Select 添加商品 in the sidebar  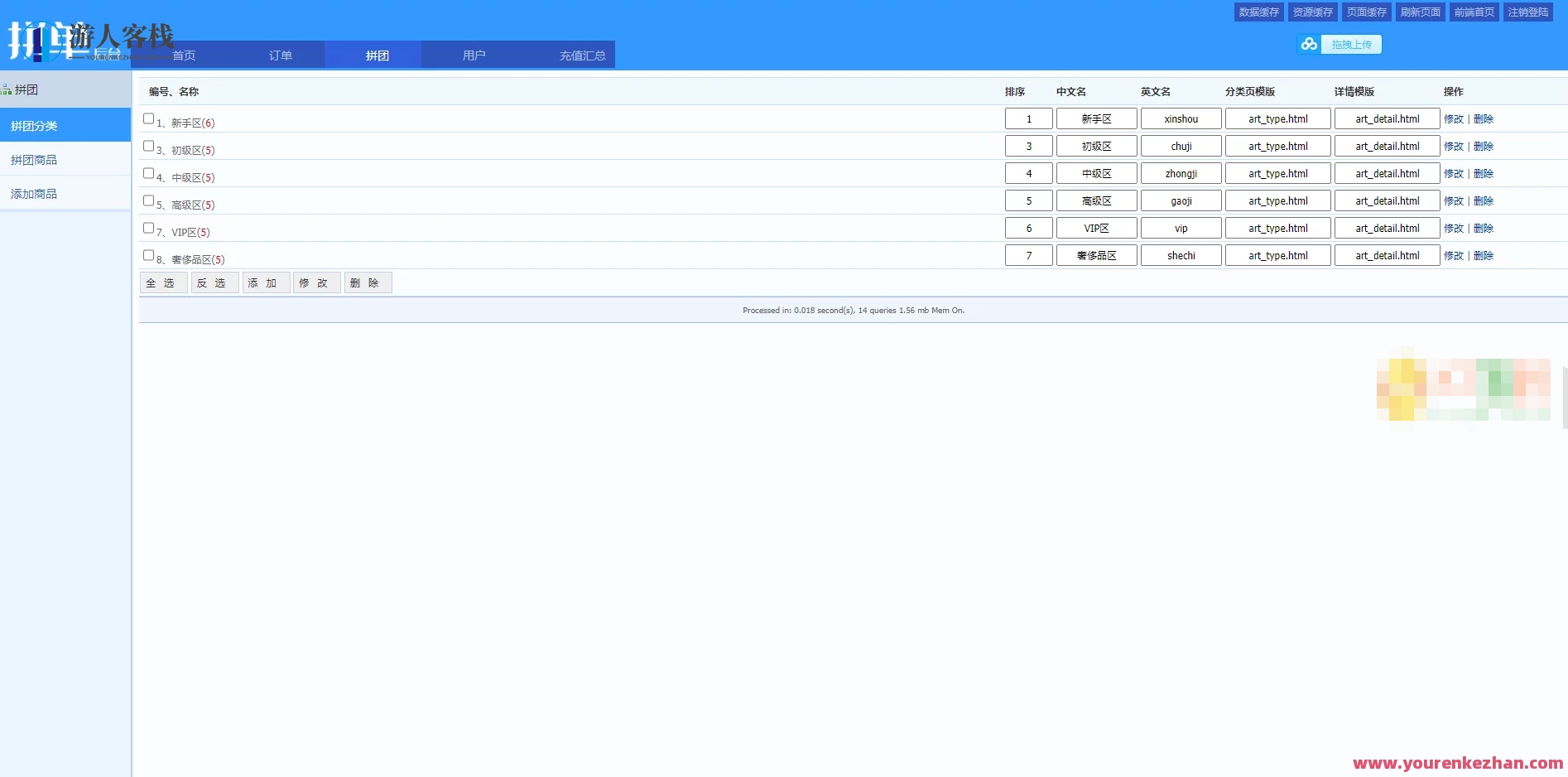65,193
